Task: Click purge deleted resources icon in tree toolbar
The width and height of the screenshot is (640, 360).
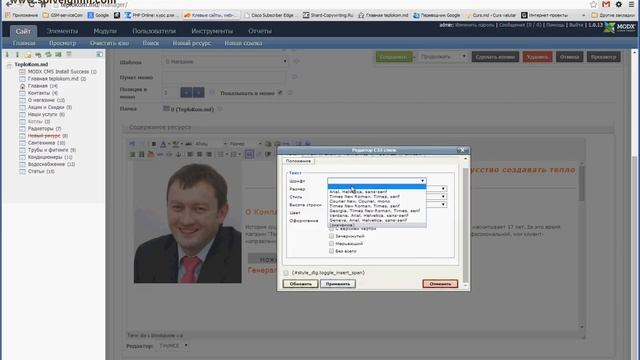Action: [69, 54]
